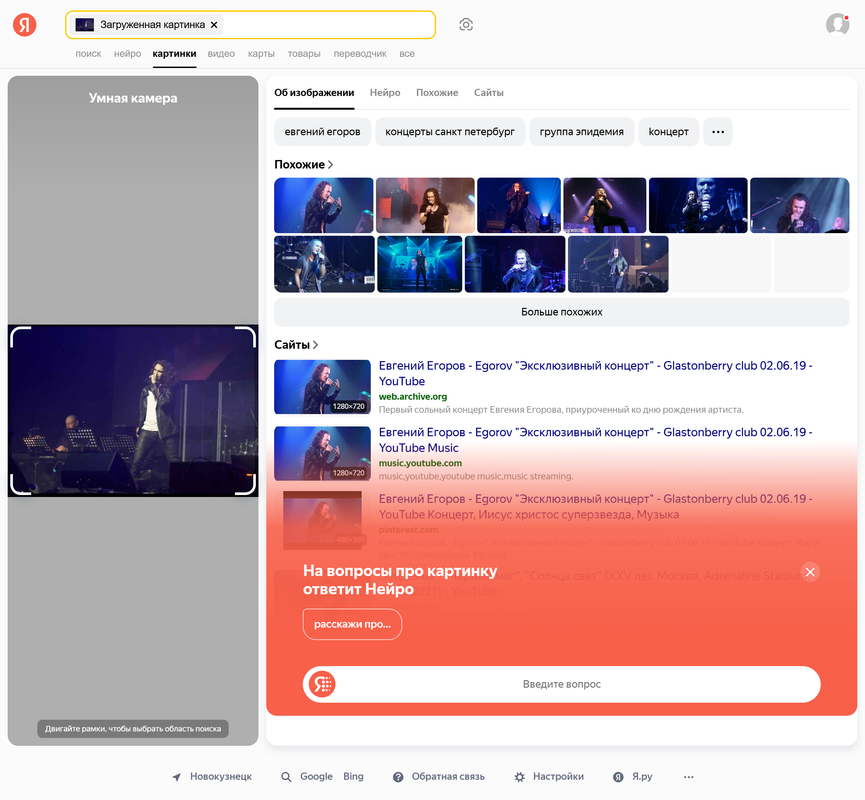Image resolution: width=865 pixels, height=800 pixels.
Task: Open the Я.ру footer link
Action: click(642, 777)
